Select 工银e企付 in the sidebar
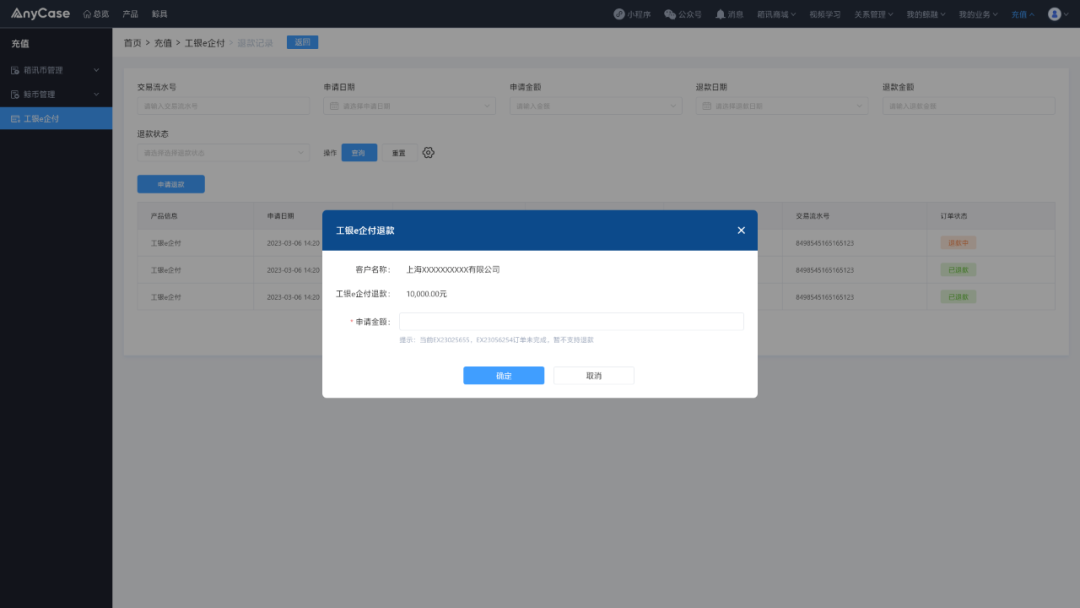Image resolution: width=1080 pixels, height=608 pixels. (56, 118)
